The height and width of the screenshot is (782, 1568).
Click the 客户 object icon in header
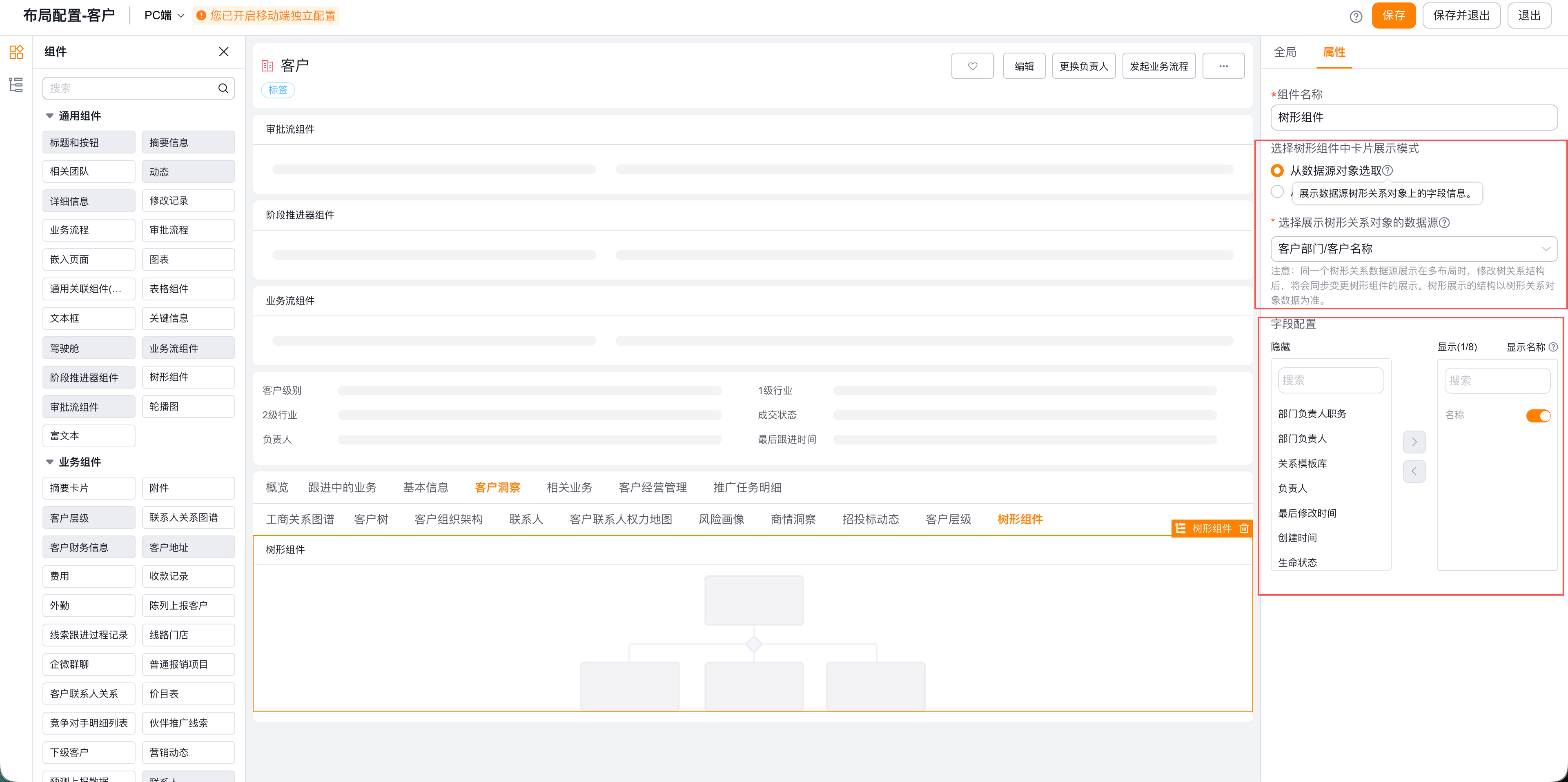click(267, 66)
